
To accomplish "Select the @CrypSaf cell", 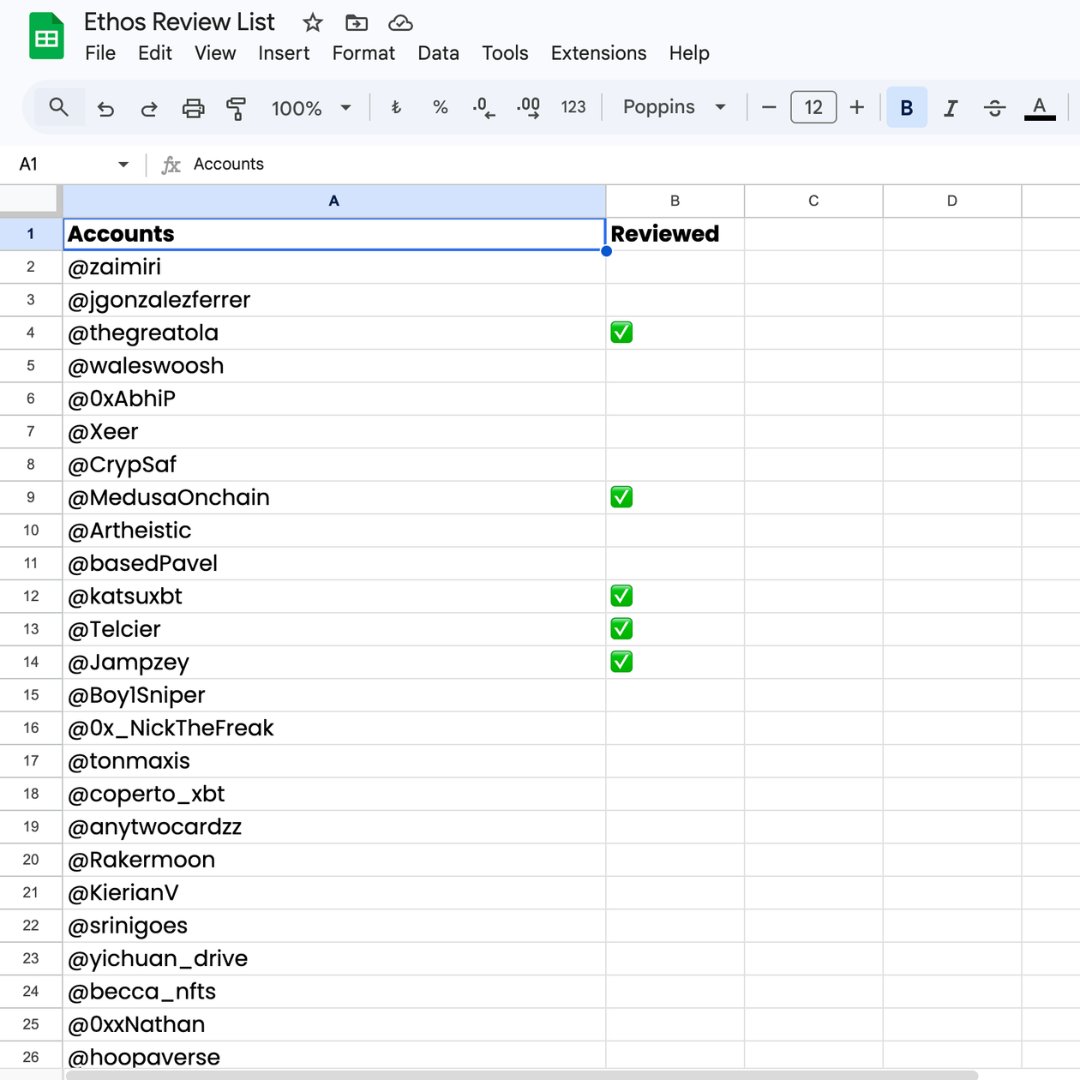I will click(x=334, y=464).
